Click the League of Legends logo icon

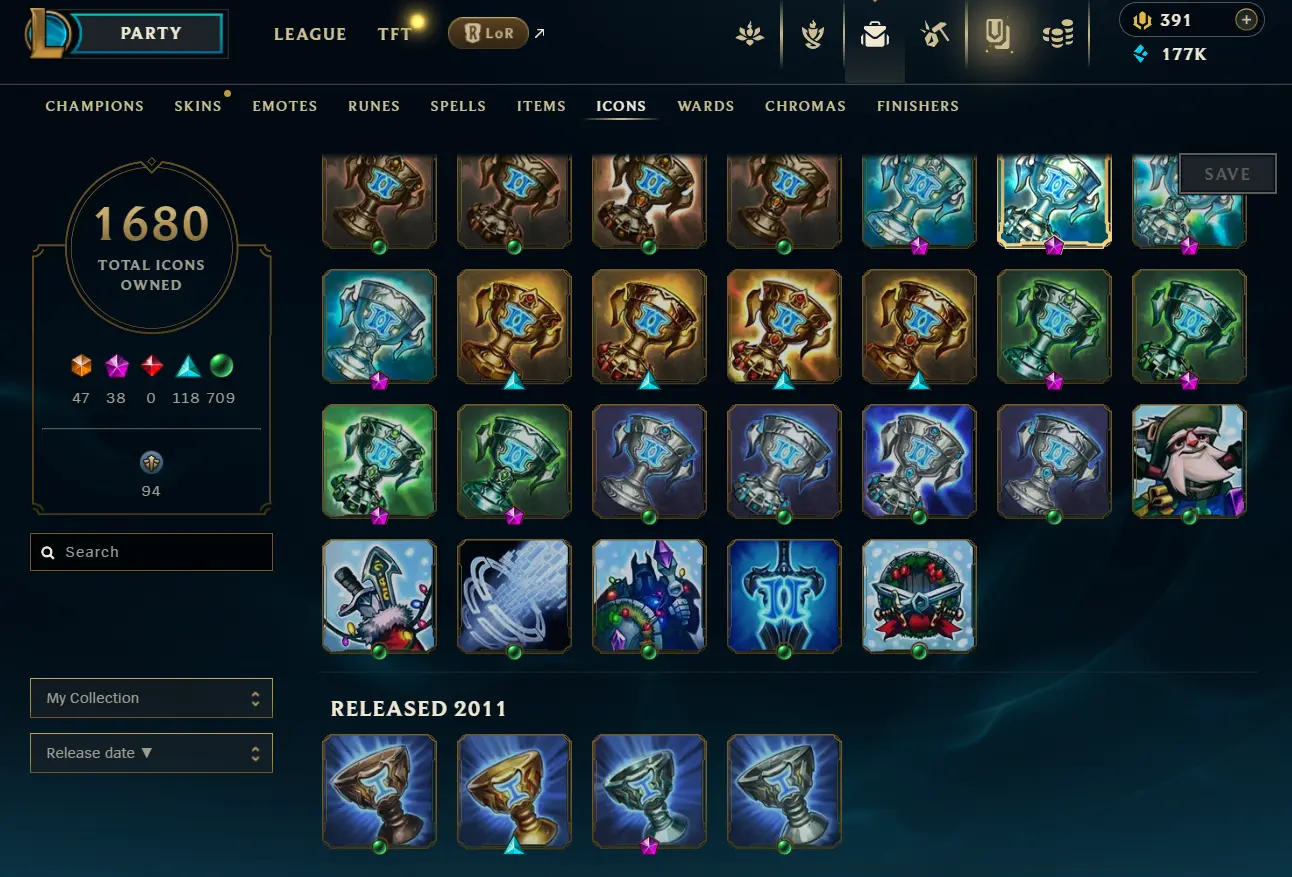(x=46, y=34)
